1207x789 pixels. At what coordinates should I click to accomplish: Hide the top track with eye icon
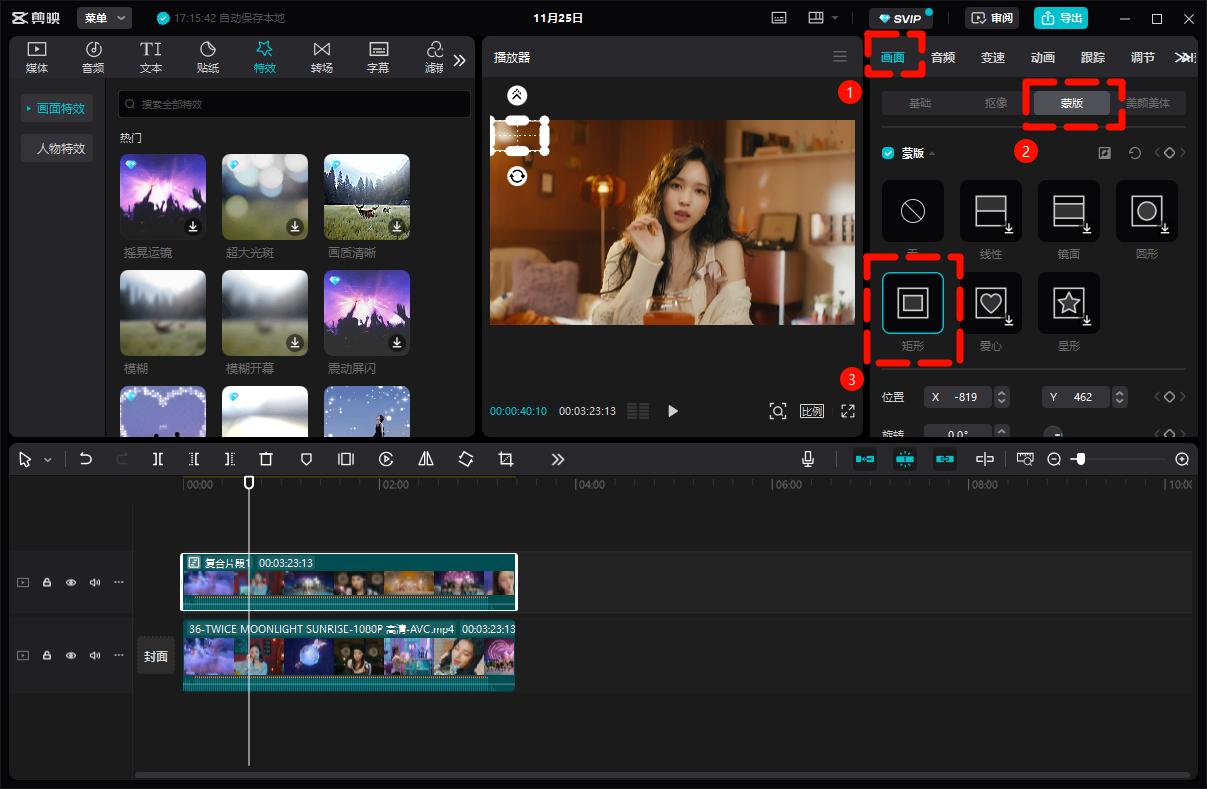(71, 582)
